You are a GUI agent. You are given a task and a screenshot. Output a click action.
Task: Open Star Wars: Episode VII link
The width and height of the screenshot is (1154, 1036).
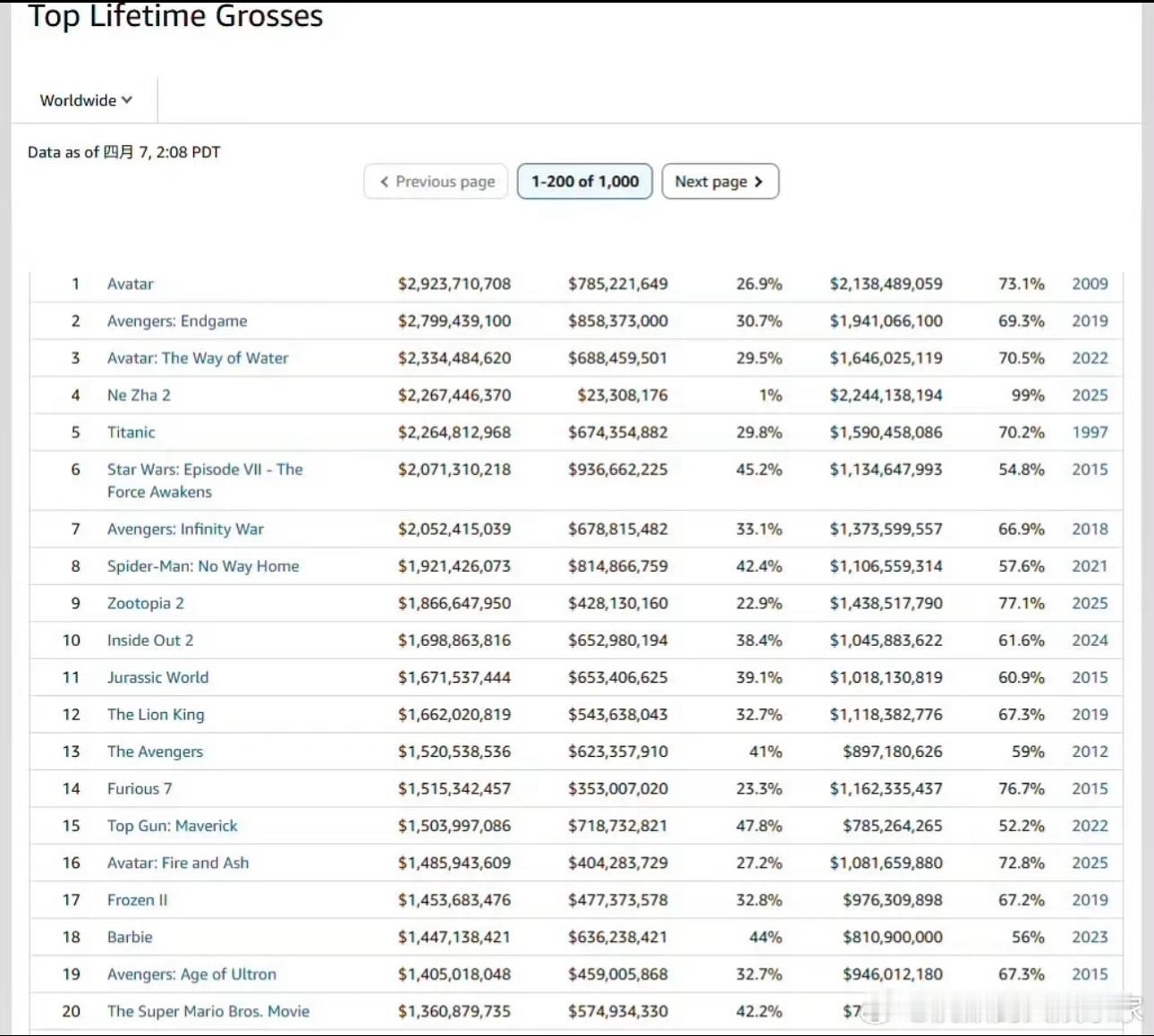pos(205,470)
